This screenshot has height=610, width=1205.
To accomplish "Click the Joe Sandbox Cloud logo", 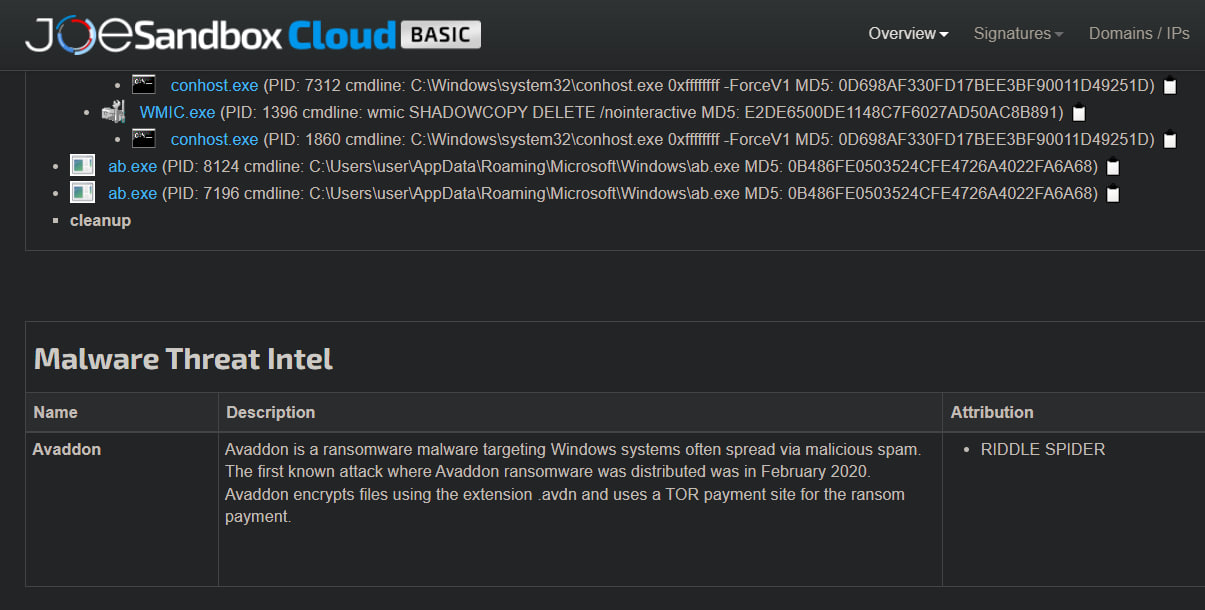I will coord(252,35).
